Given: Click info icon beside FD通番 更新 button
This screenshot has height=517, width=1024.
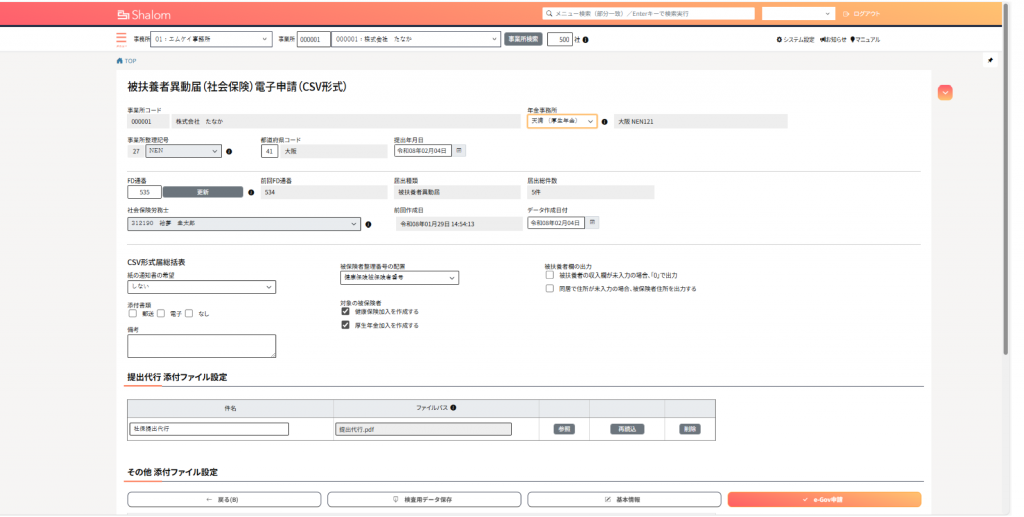Looking at the screenshot, I should click(x=250, y=192).
